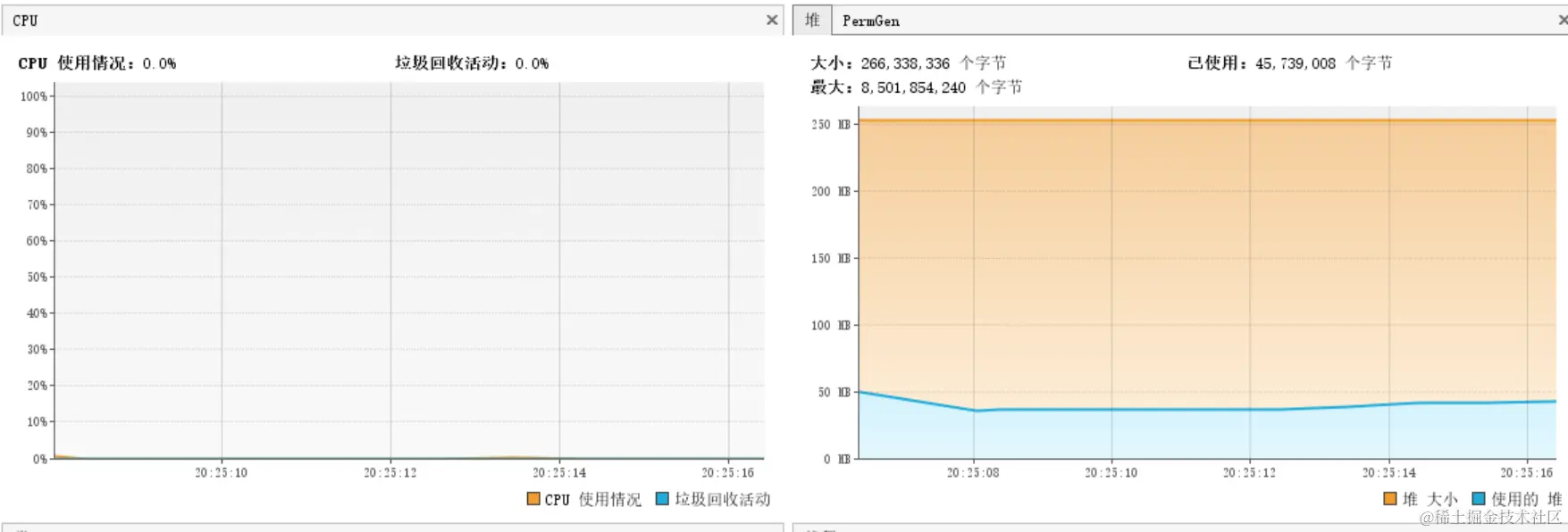Click the 使用的 堆 legend label
The height and width of the screenshot is (532, 1568).
click(x=1526, y=499)
